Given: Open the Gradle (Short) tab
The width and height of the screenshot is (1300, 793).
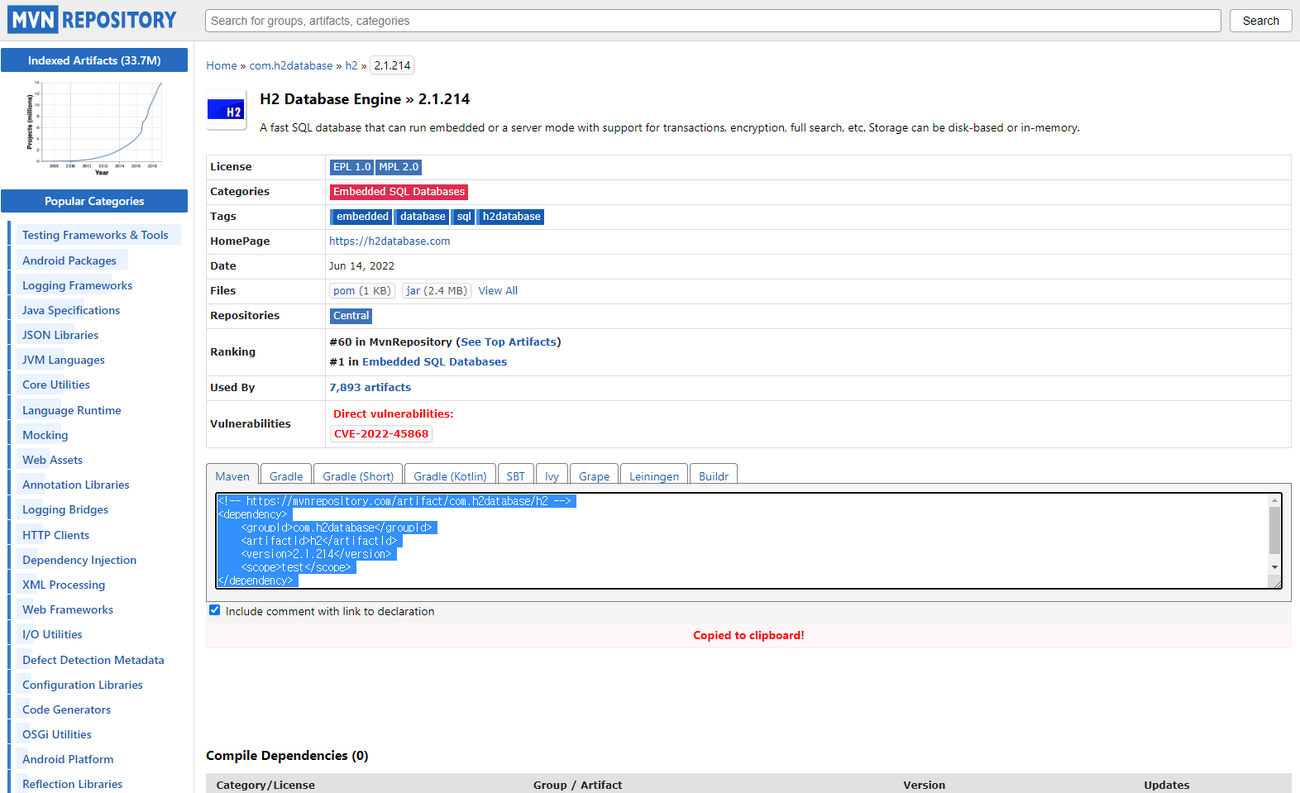Looking at the screenshot, I should point(358,476).
